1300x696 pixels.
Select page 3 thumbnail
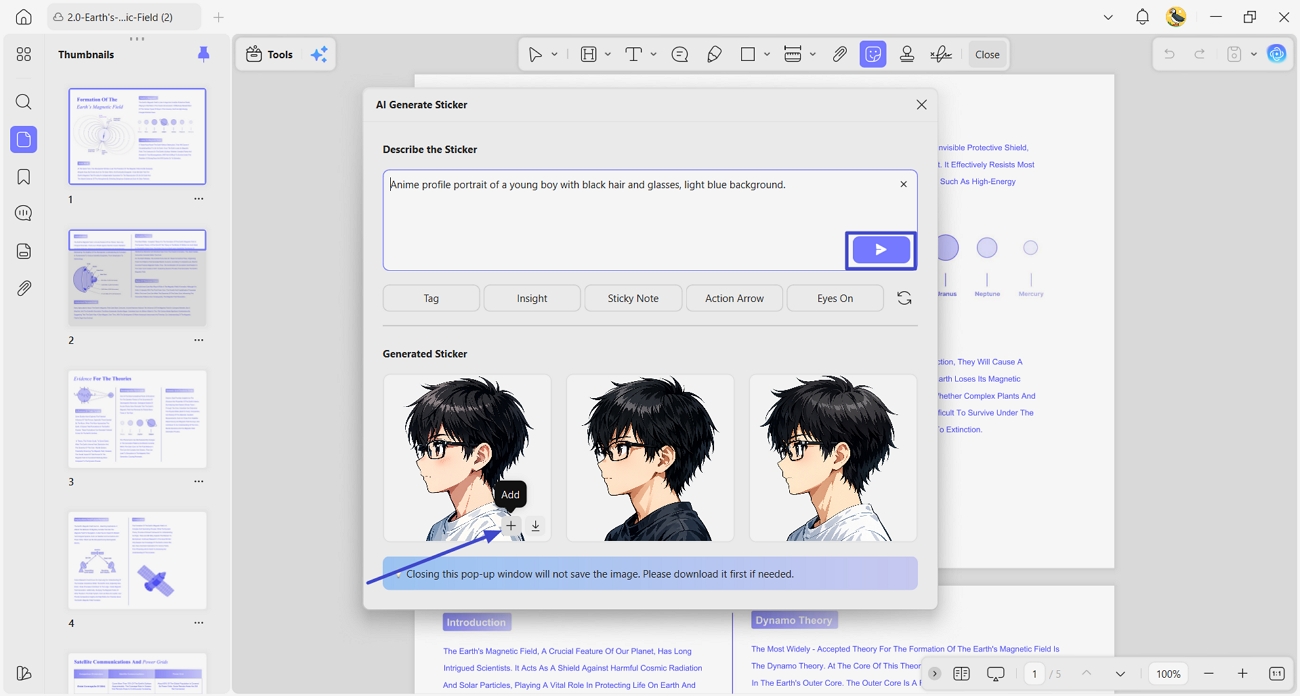click(x=137, y=419)
